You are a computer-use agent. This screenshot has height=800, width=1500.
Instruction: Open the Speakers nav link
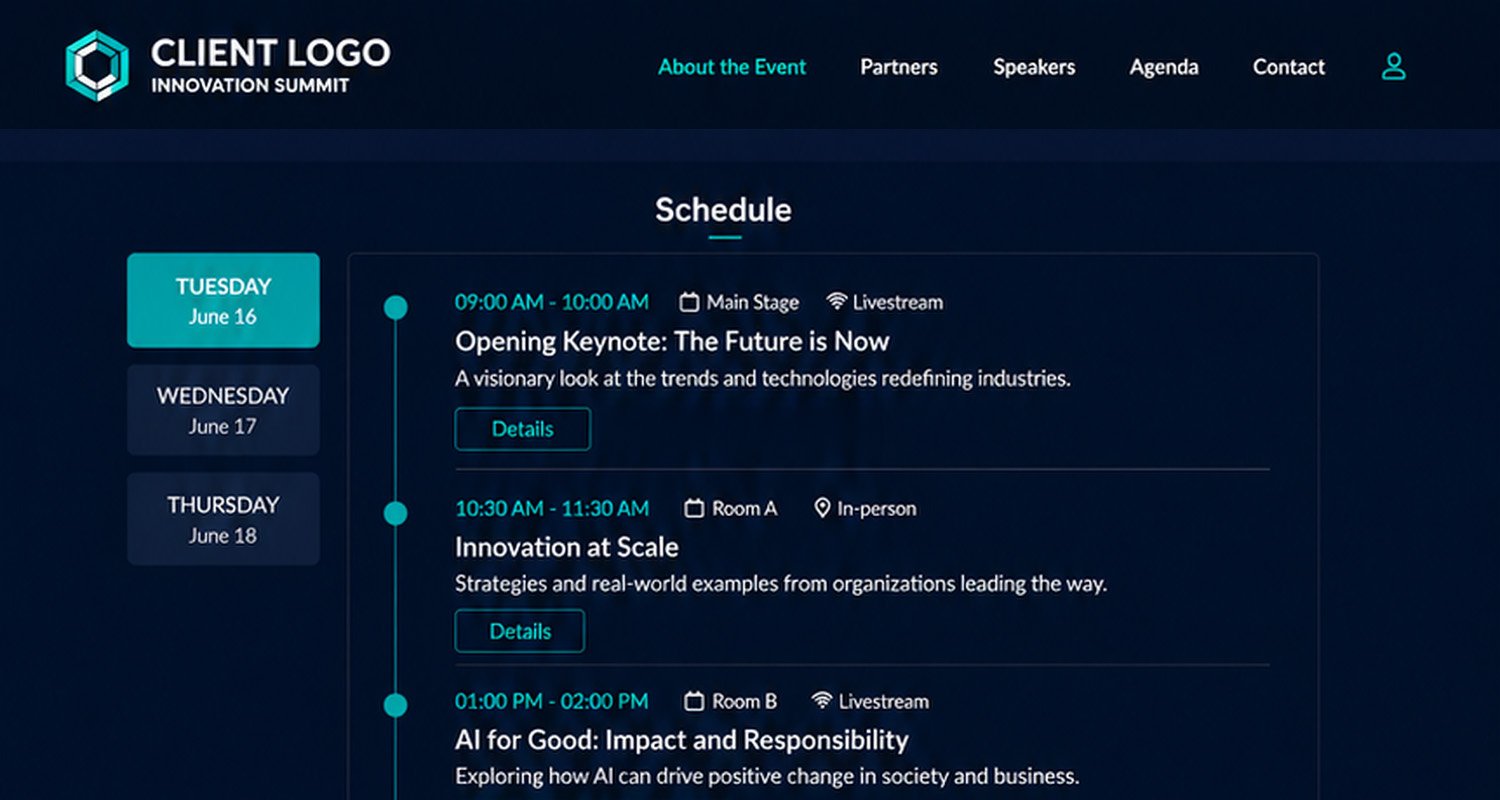(1034, 67)
